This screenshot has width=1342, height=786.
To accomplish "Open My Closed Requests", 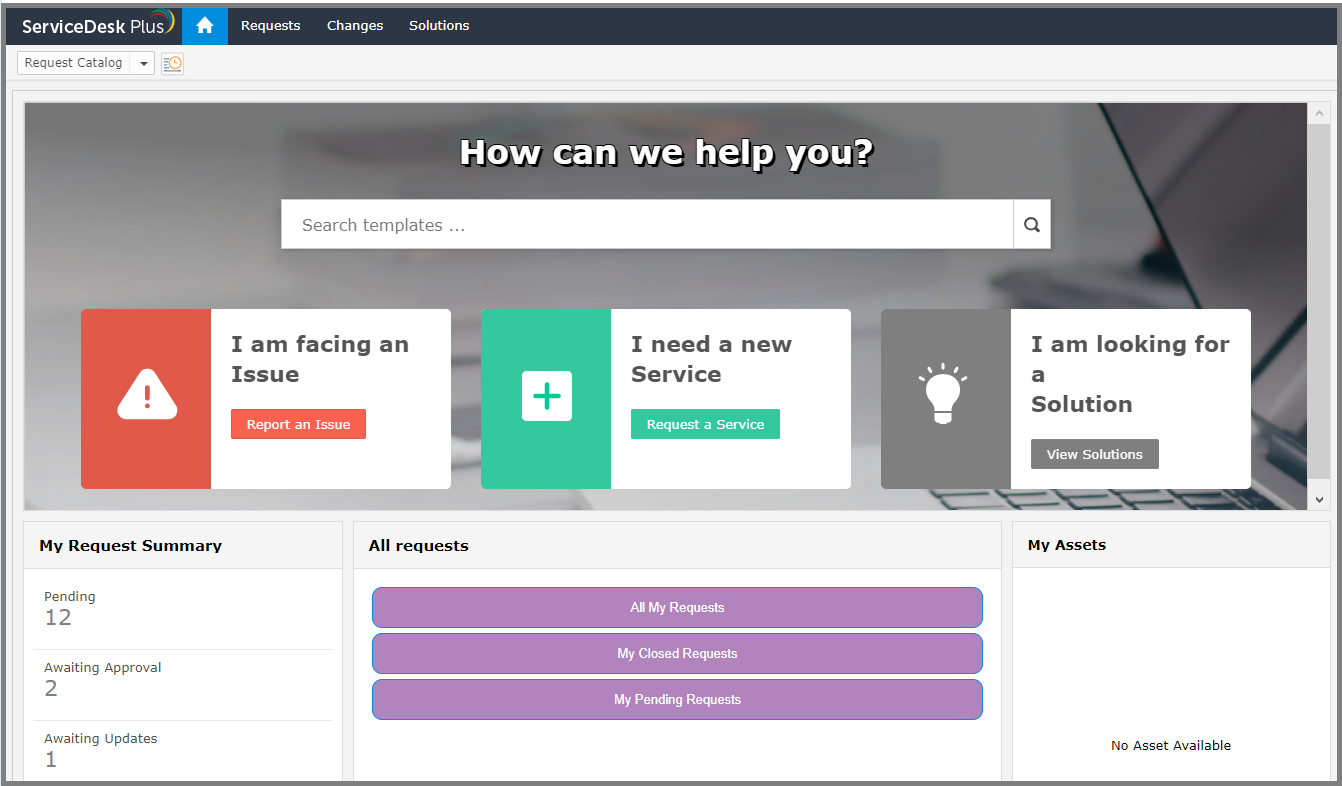I will point(677,653).
